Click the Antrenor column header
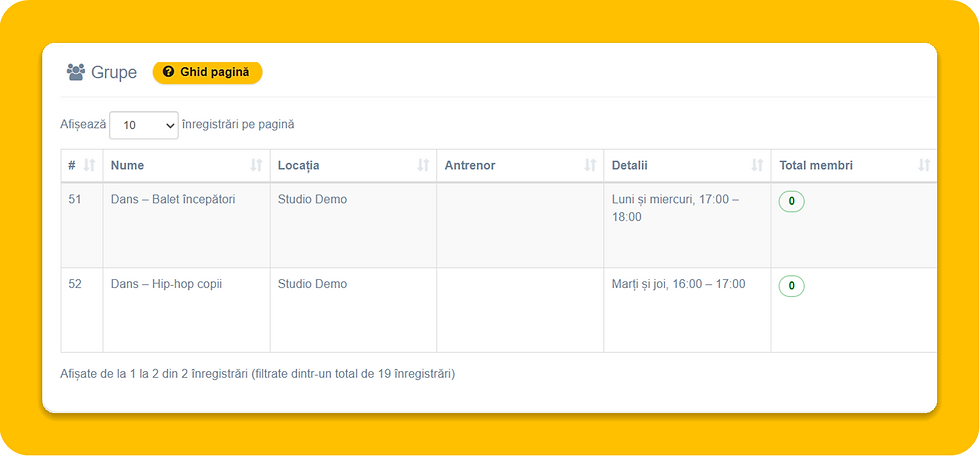980x456 pixels. coord(520,166)
